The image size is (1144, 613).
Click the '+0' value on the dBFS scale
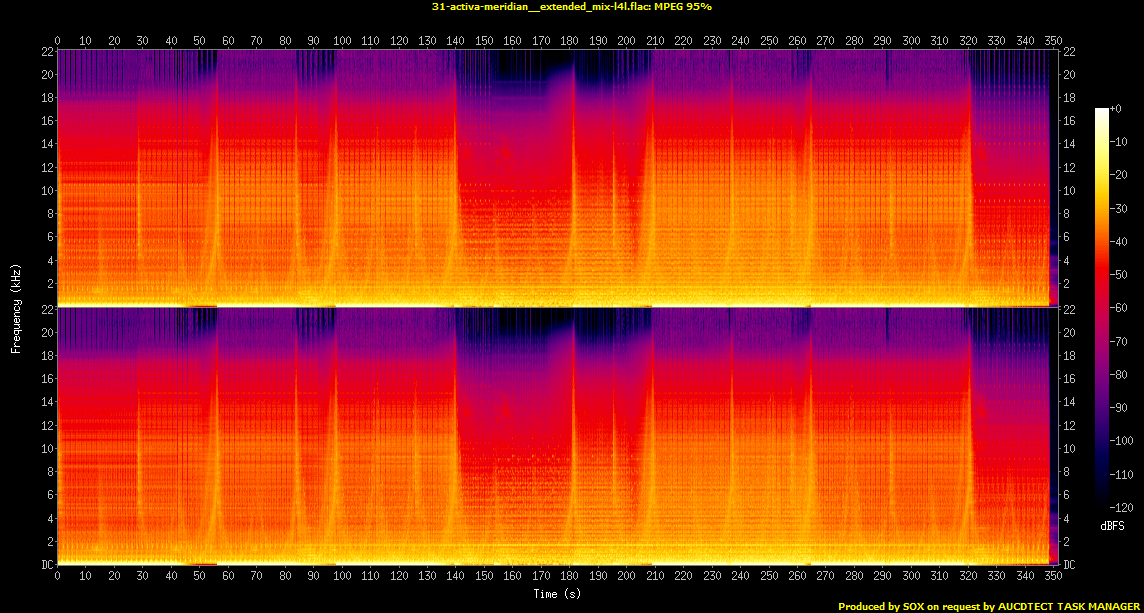click(x=1116, y=108)
